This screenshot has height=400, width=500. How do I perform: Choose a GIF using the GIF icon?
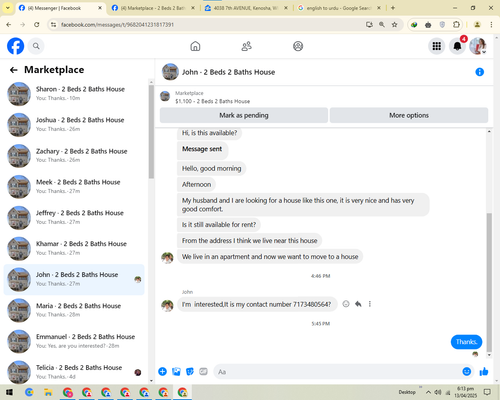[203, 371]
